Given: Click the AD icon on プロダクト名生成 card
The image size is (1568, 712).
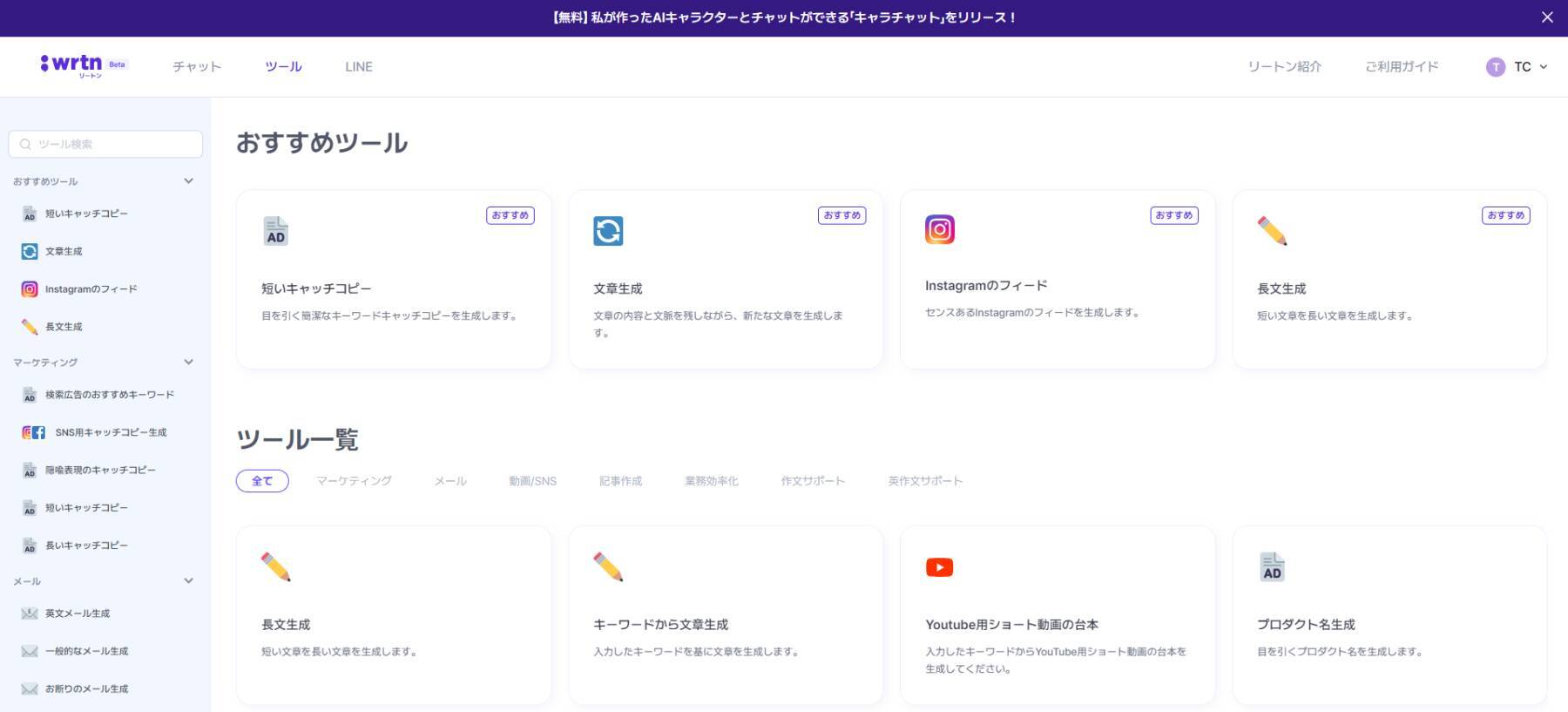Looking at the screenshot, I should point(1272,567).
